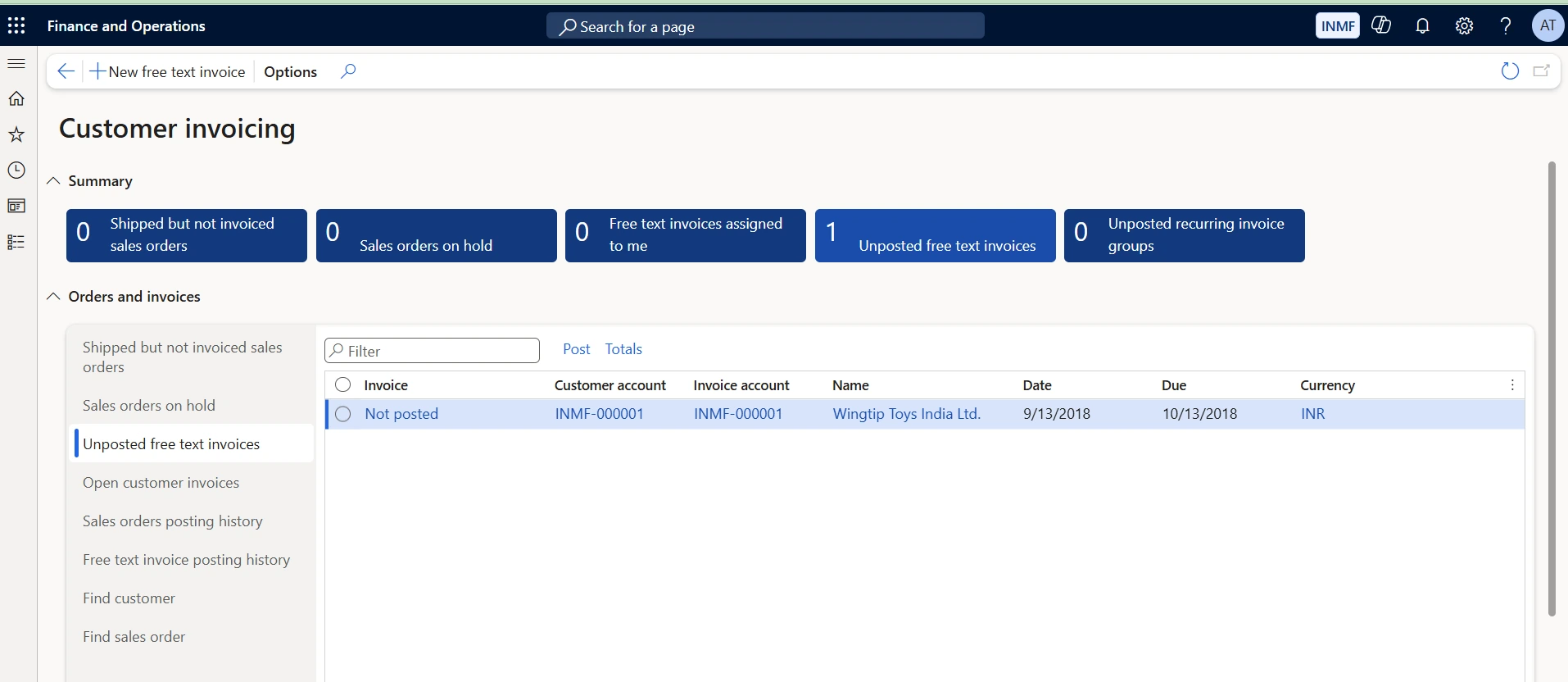Click the date cell 9/13/2018
Viewport: 1568px width, 682px height.
(x=1057, y=414)
